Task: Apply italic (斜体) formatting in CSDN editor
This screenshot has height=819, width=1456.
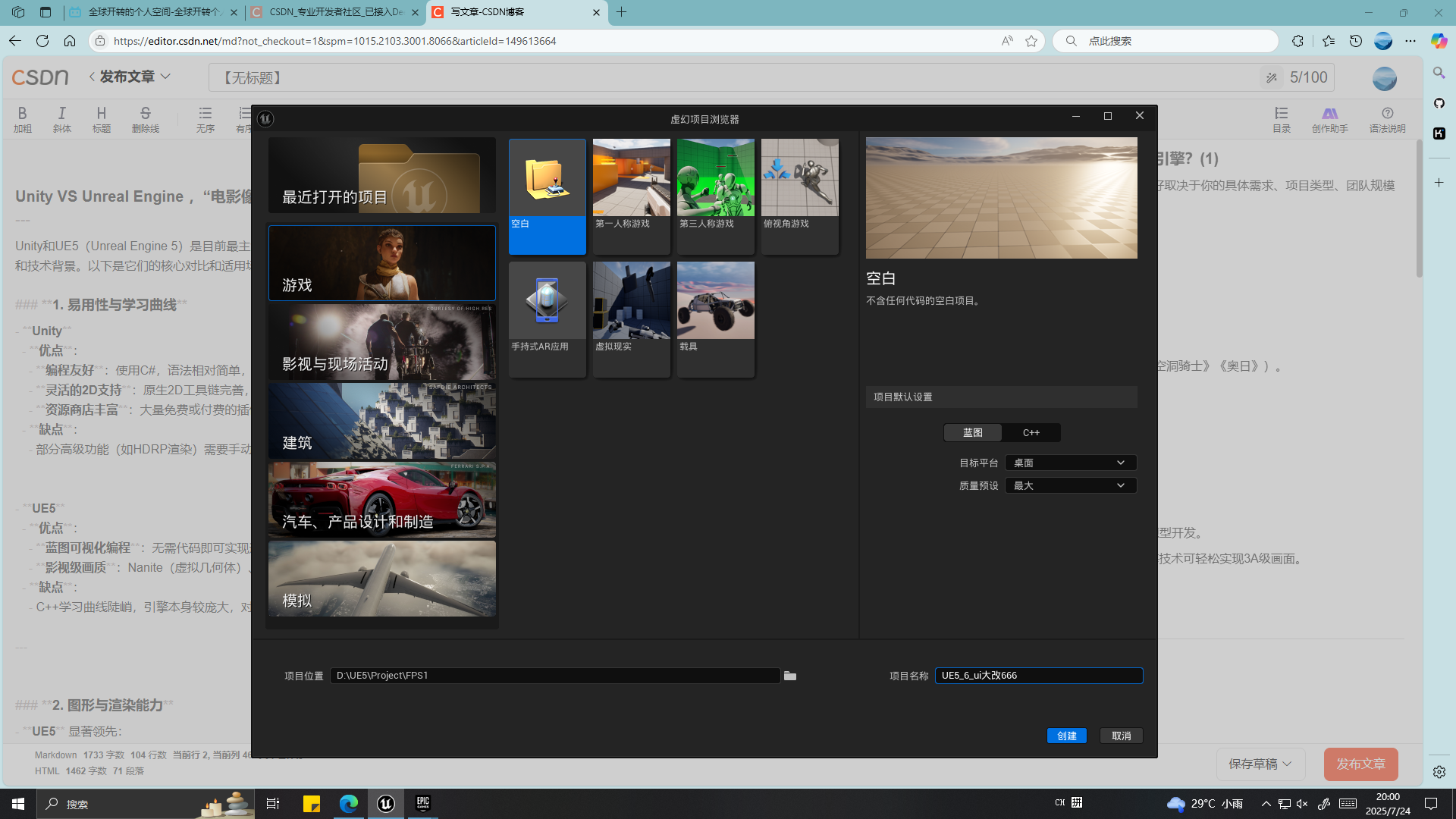Action: click(x=62, y=119)
